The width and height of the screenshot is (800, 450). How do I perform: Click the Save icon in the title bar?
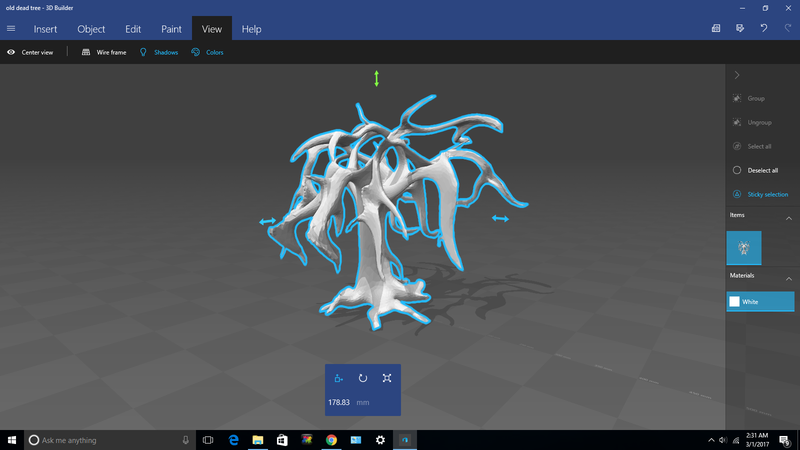pyautogui.click(x=740, y=29)
